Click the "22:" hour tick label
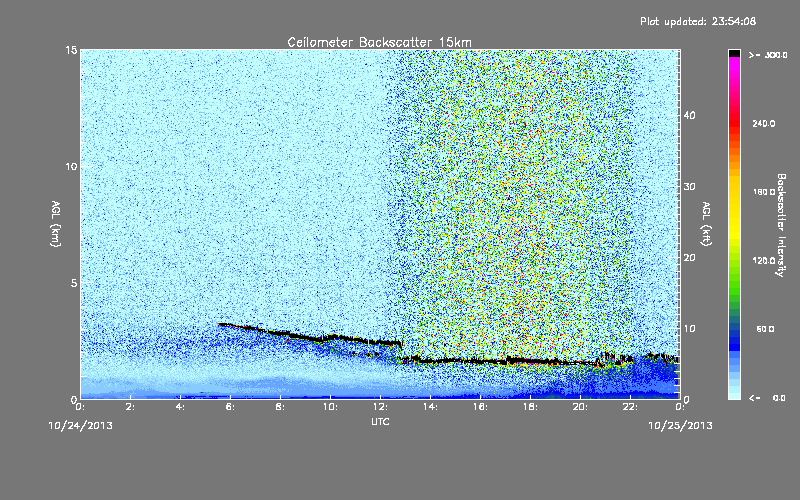This screenshot has height=500, width=800. click(631, 407)
